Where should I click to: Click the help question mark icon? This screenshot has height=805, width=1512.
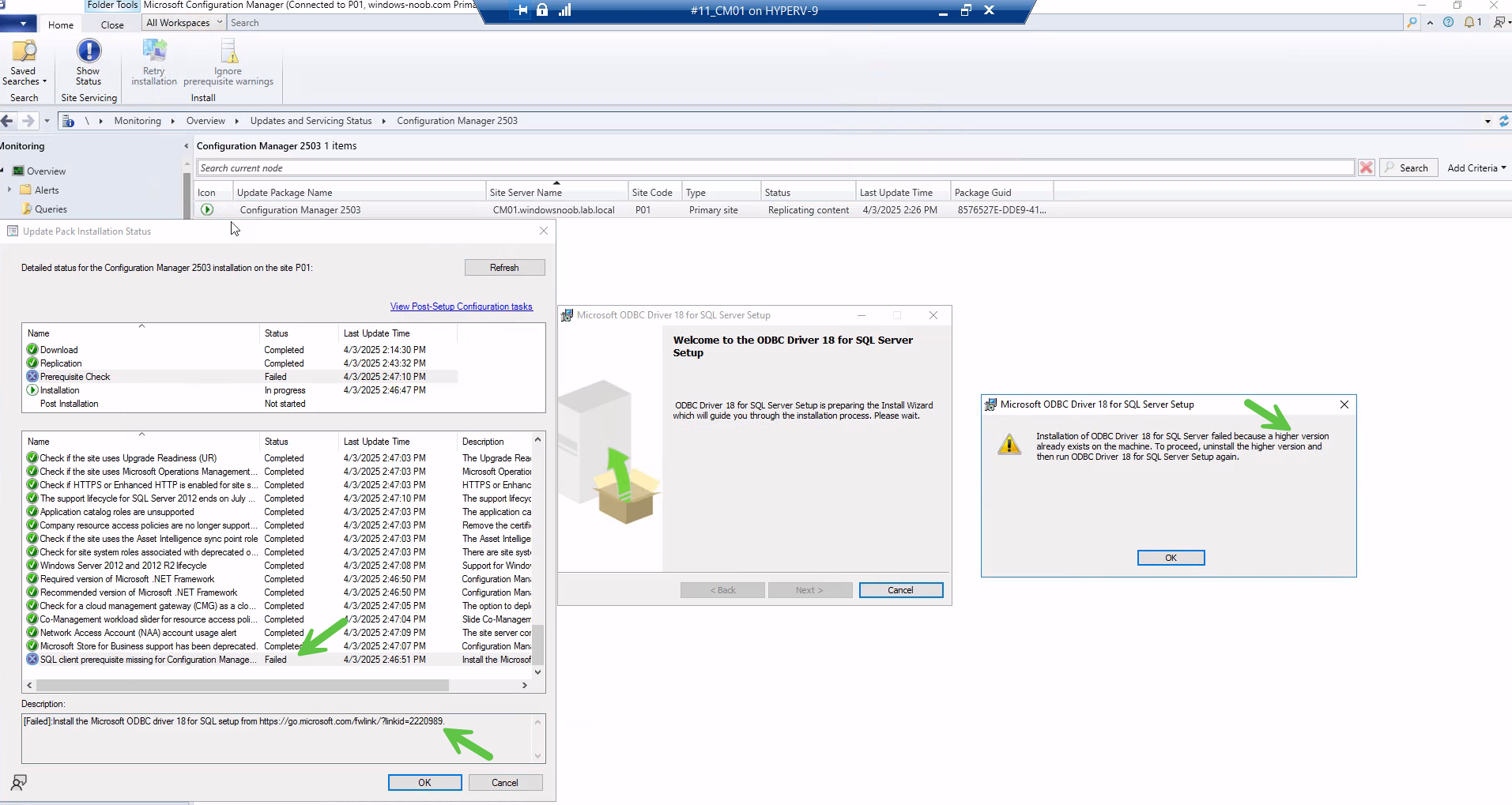click(x=1448, y=22)
